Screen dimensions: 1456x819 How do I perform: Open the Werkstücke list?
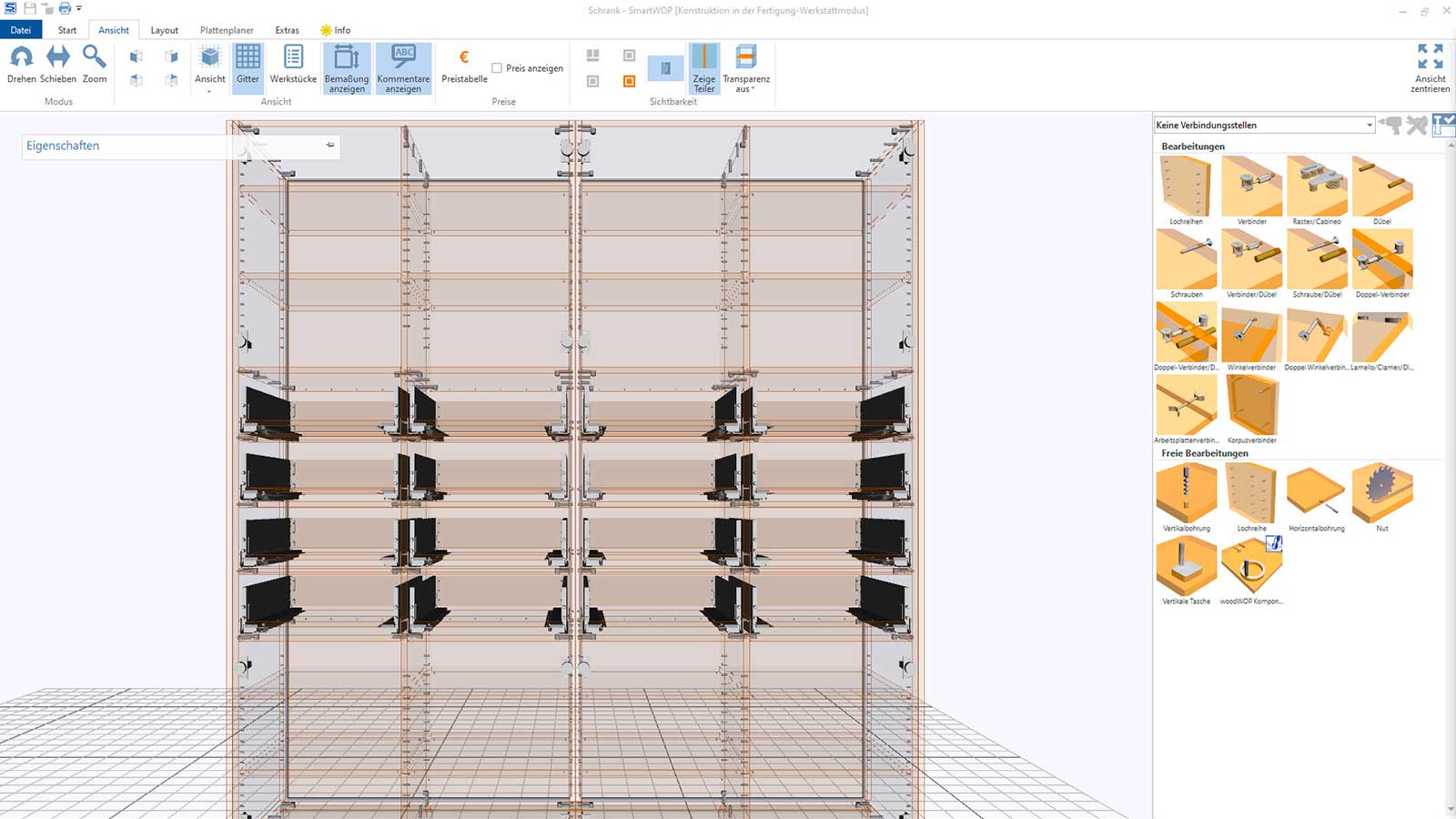(x=293, y=65)
